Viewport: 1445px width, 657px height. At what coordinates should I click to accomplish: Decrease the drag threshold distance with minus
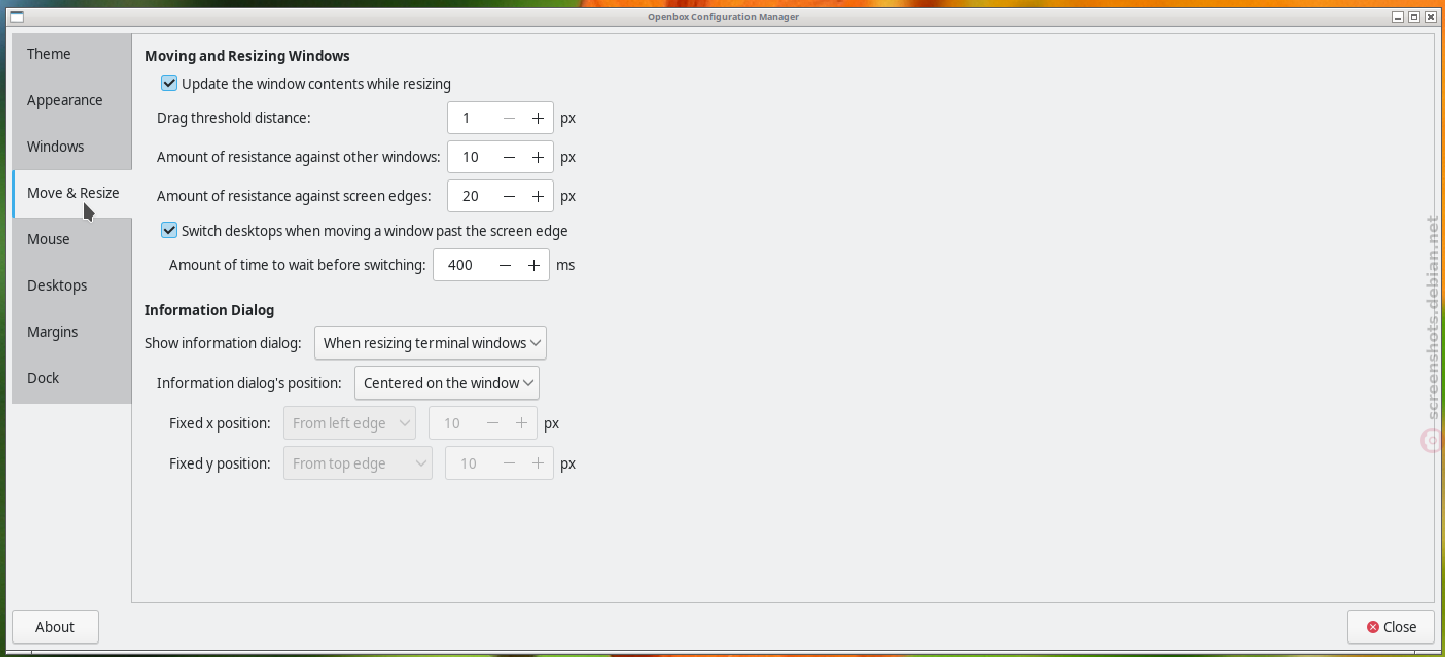pyautogui.click(x=510, y=118)
